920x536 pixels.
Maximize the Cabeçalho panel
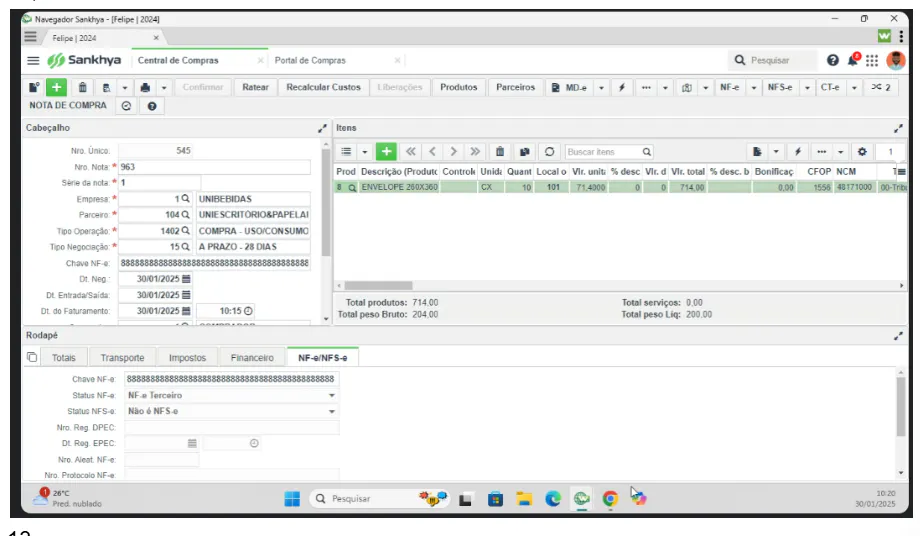pyautogui.click(x=322, y=128)
